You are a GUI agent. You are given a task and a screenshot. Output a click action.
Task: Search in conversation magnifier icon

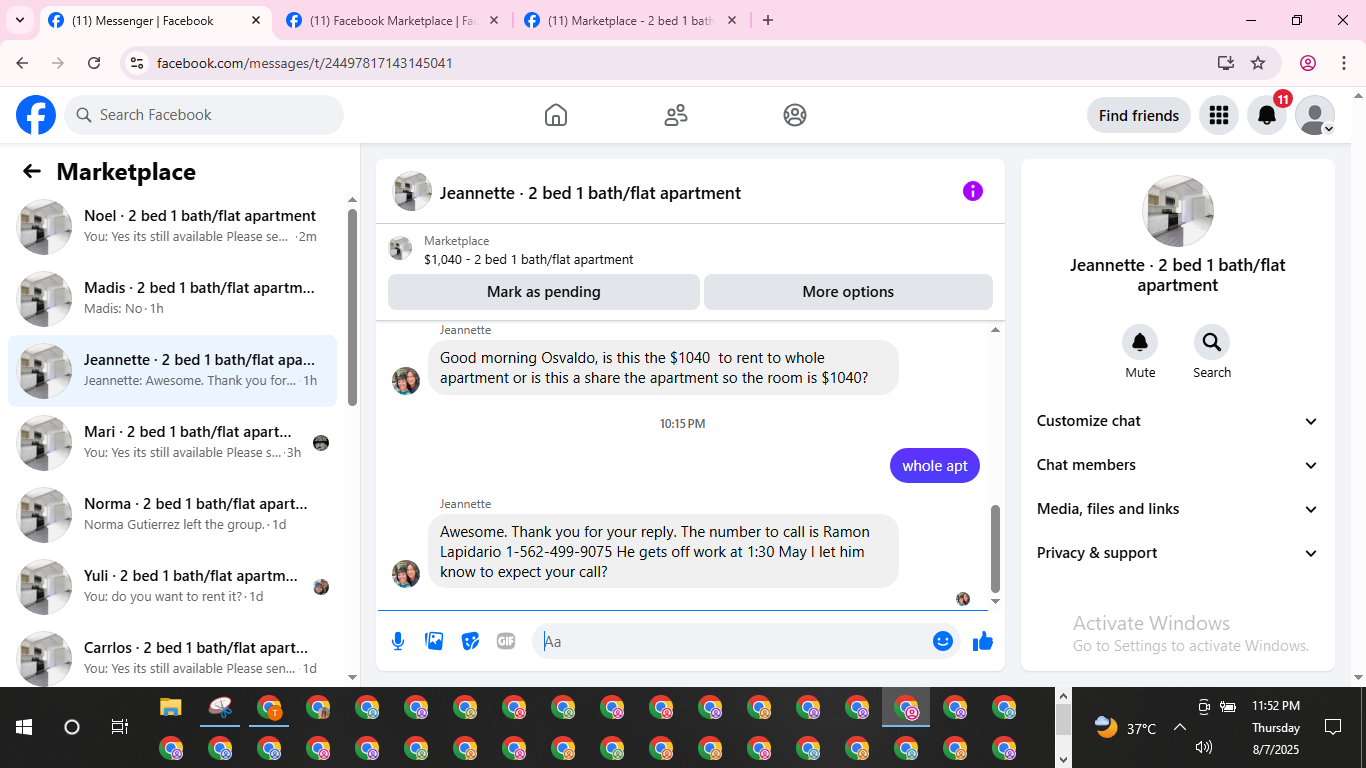coord(1212,342)
